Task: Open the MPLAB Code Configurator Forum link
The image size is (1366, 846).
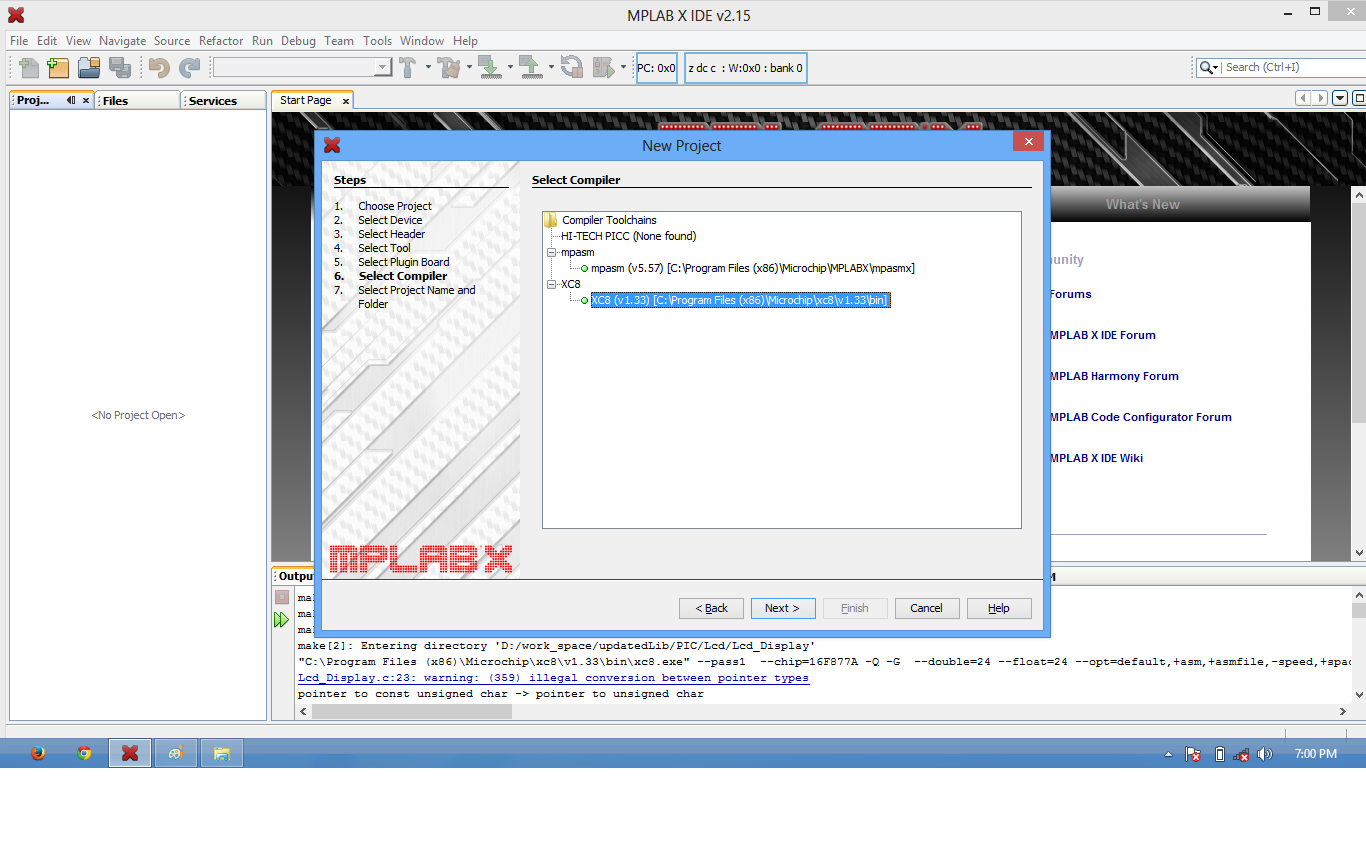Action: click(x=1141, y=417)
